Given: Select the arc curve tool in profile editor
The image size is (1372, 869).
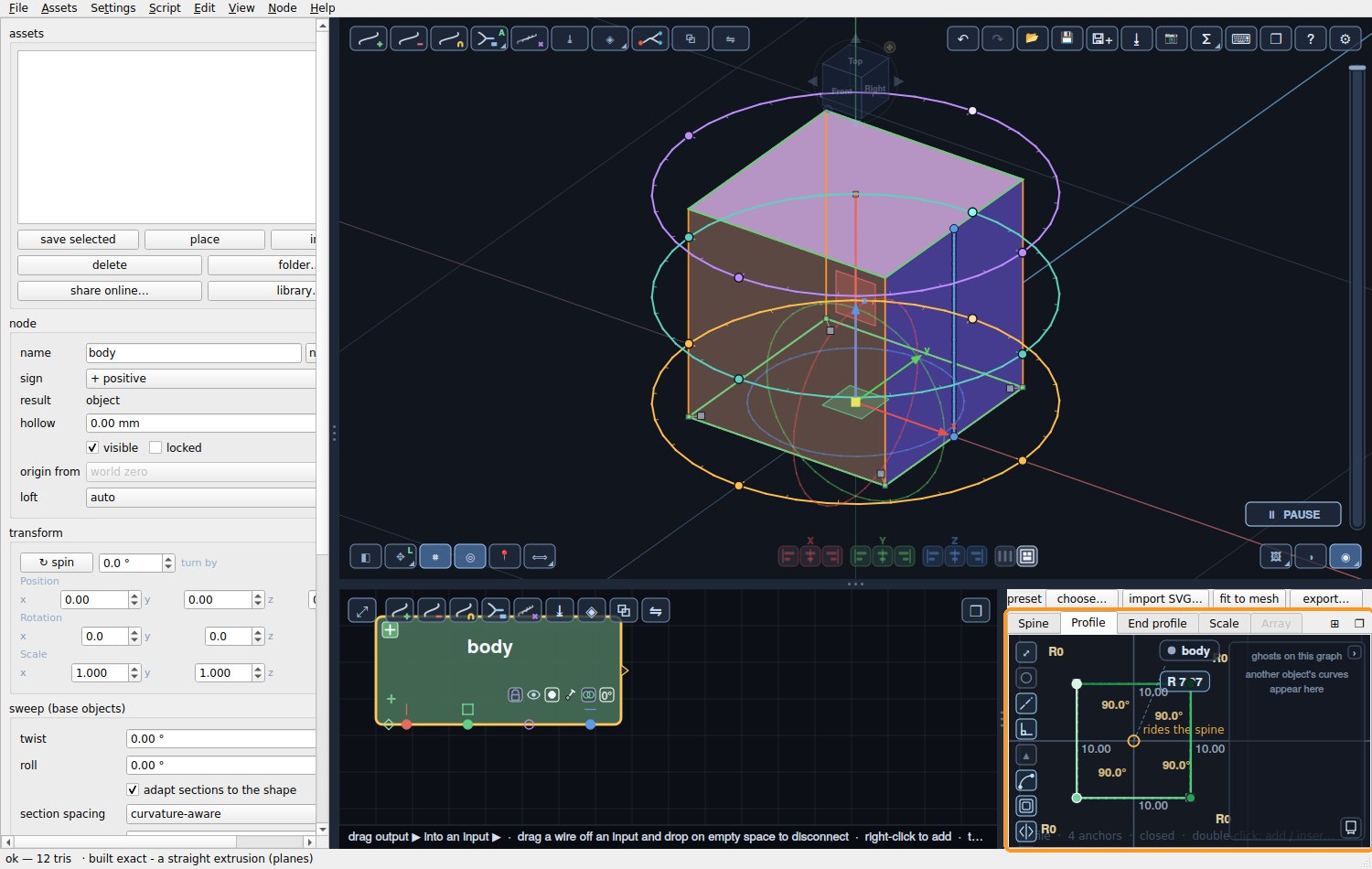Looking at the screenshot, I should coord(1026,780).
